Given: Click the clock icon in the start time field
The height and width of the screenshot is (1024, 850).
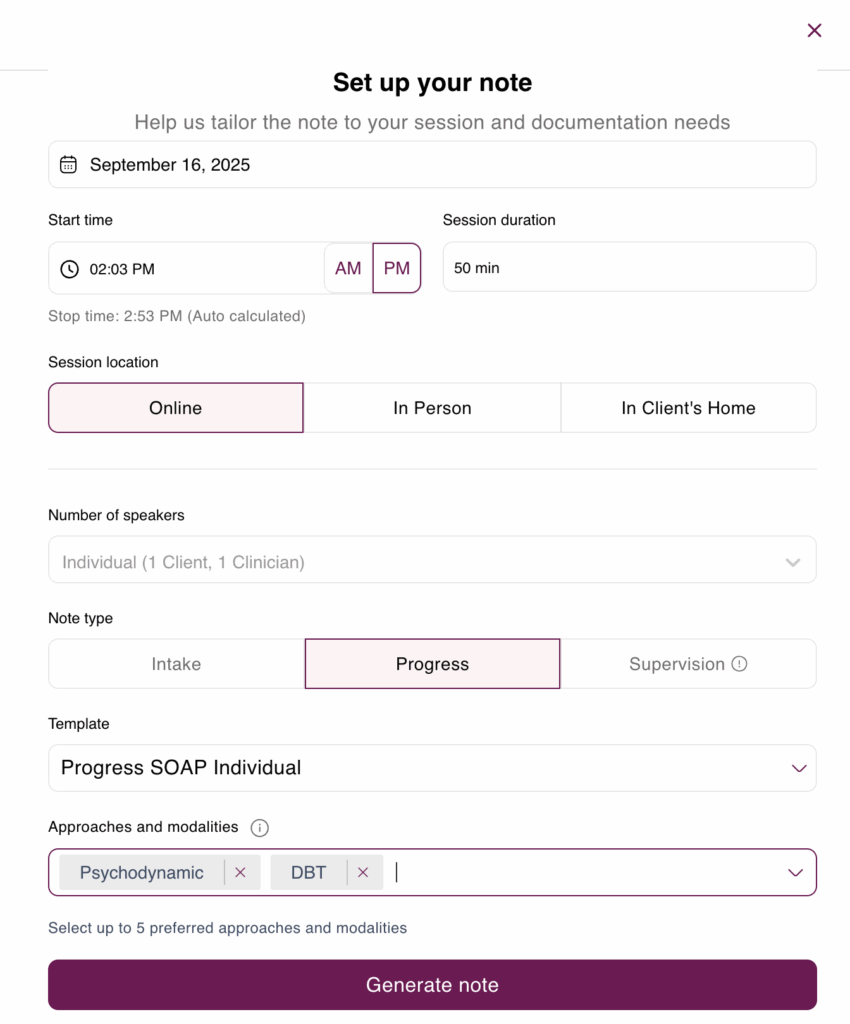Looking at the screenshot, I should (x=69, y=269).
